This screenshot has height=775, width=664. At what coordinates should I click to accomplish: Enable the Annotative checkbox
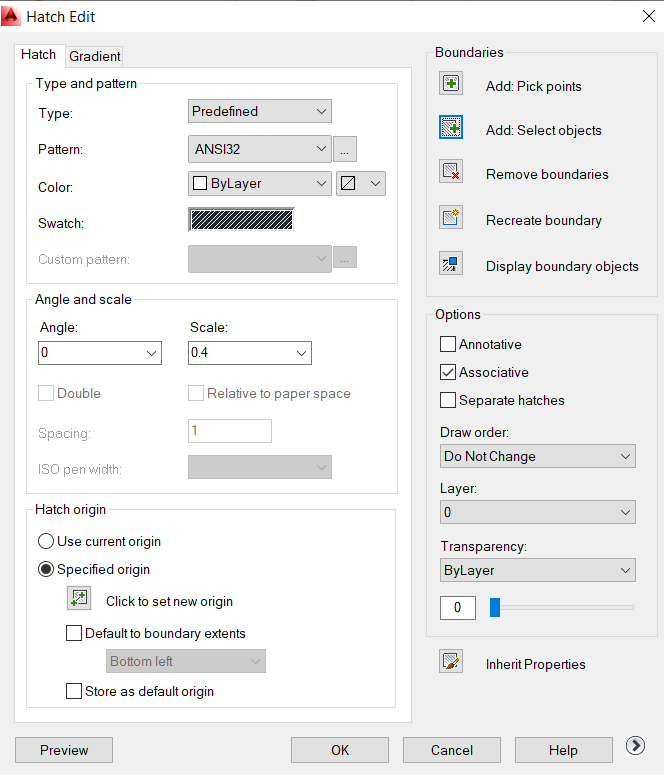click(448, 345)
